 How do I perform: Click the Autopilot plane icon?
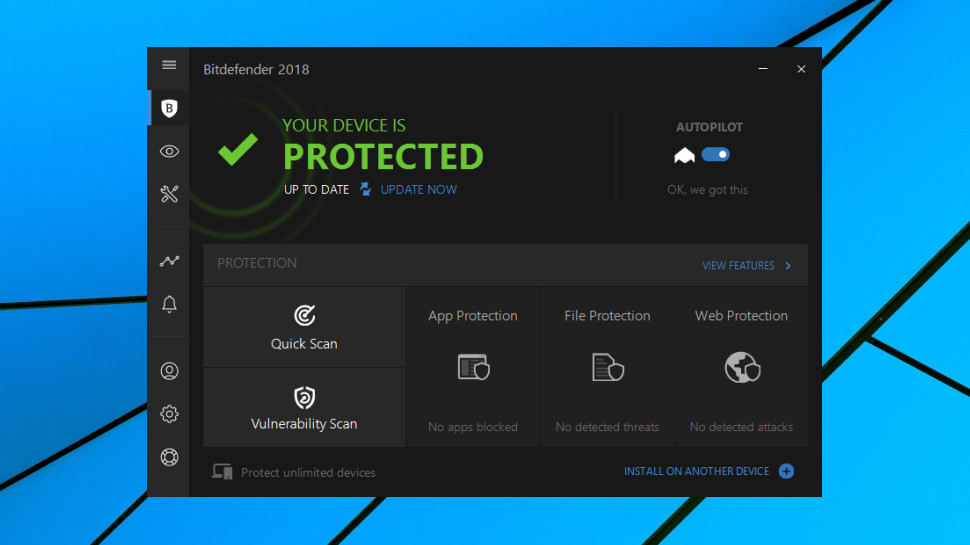coord(684,155)
